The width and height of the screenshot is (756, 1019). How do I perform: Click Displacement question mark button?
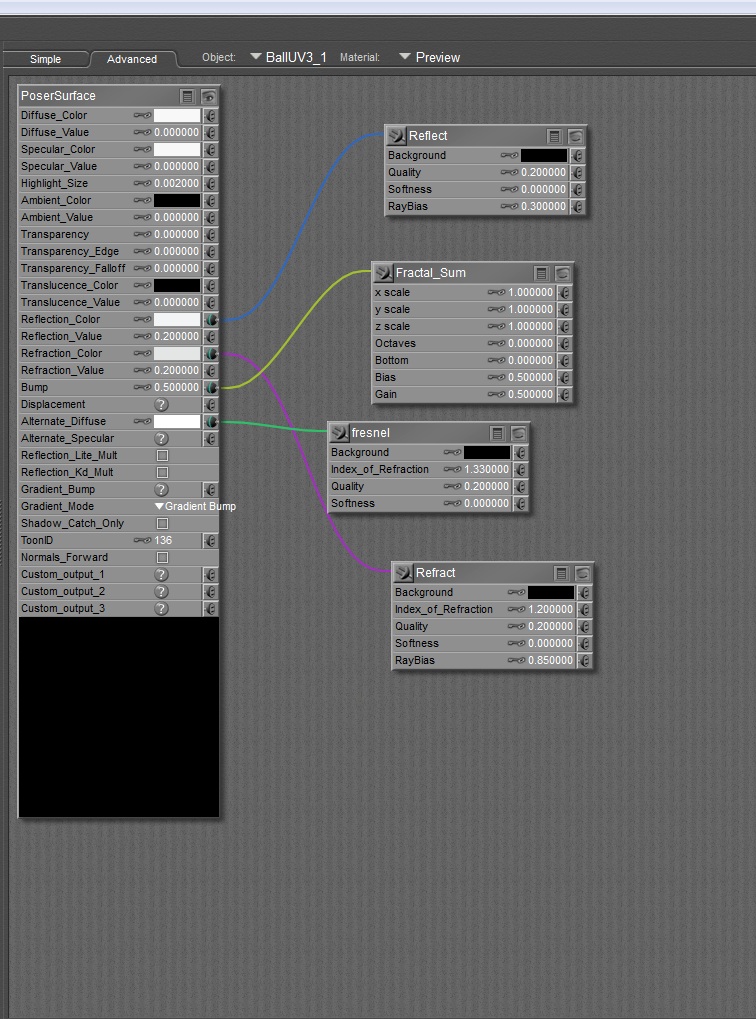point(161,404)
